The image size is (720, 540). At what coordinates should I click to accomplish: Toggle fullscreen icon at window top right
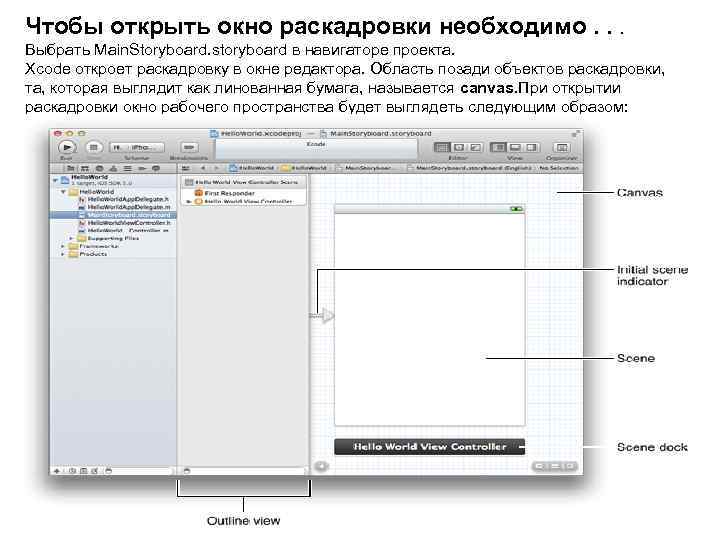point(575,134)
